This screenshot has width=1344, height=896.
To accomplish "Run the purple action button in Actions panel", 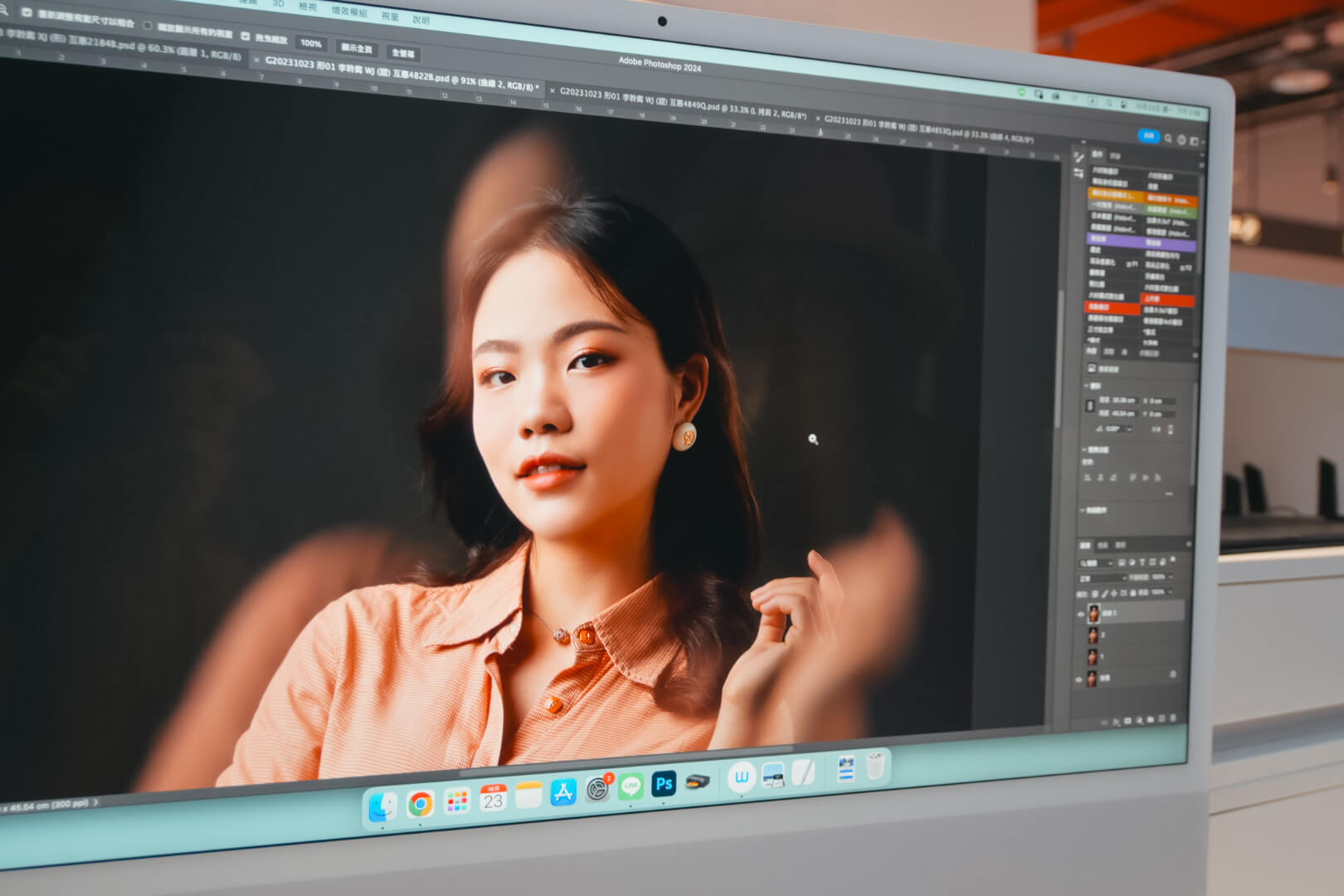I will pos(1141,242).
